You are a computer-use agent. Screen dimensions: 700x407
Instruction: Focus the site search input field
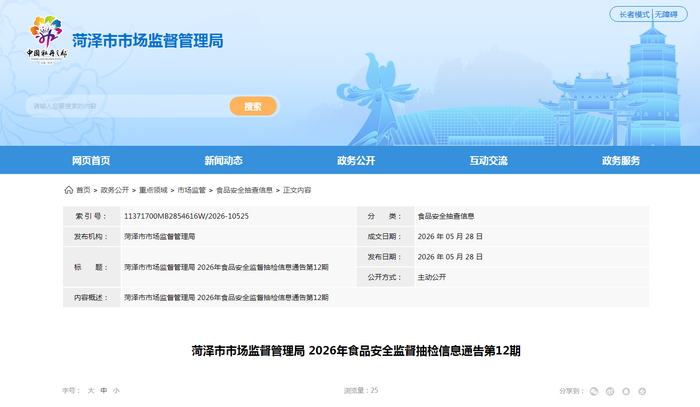pyautogui.click(x=127, y=106)
